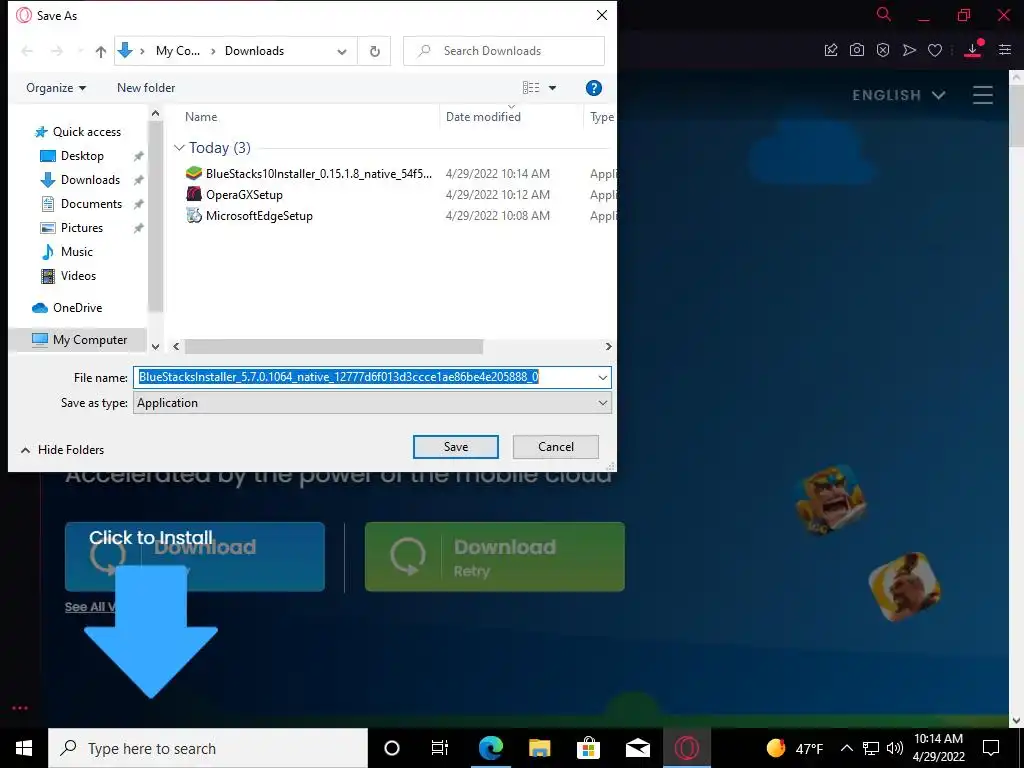Viewport: 1024px width, 768px height.
Task: Click the Cancel button
Action: tap(556, 447)
